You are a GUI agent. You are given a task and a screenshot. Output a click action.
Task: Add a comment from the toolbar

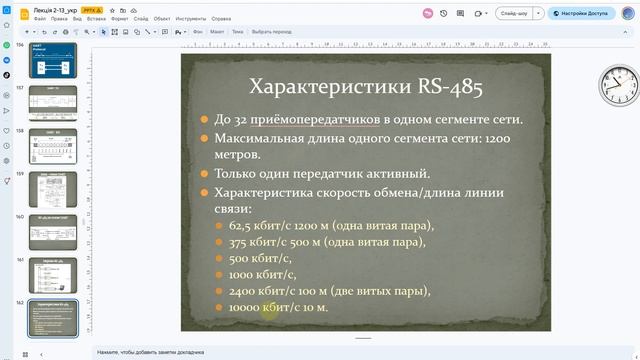165,32
